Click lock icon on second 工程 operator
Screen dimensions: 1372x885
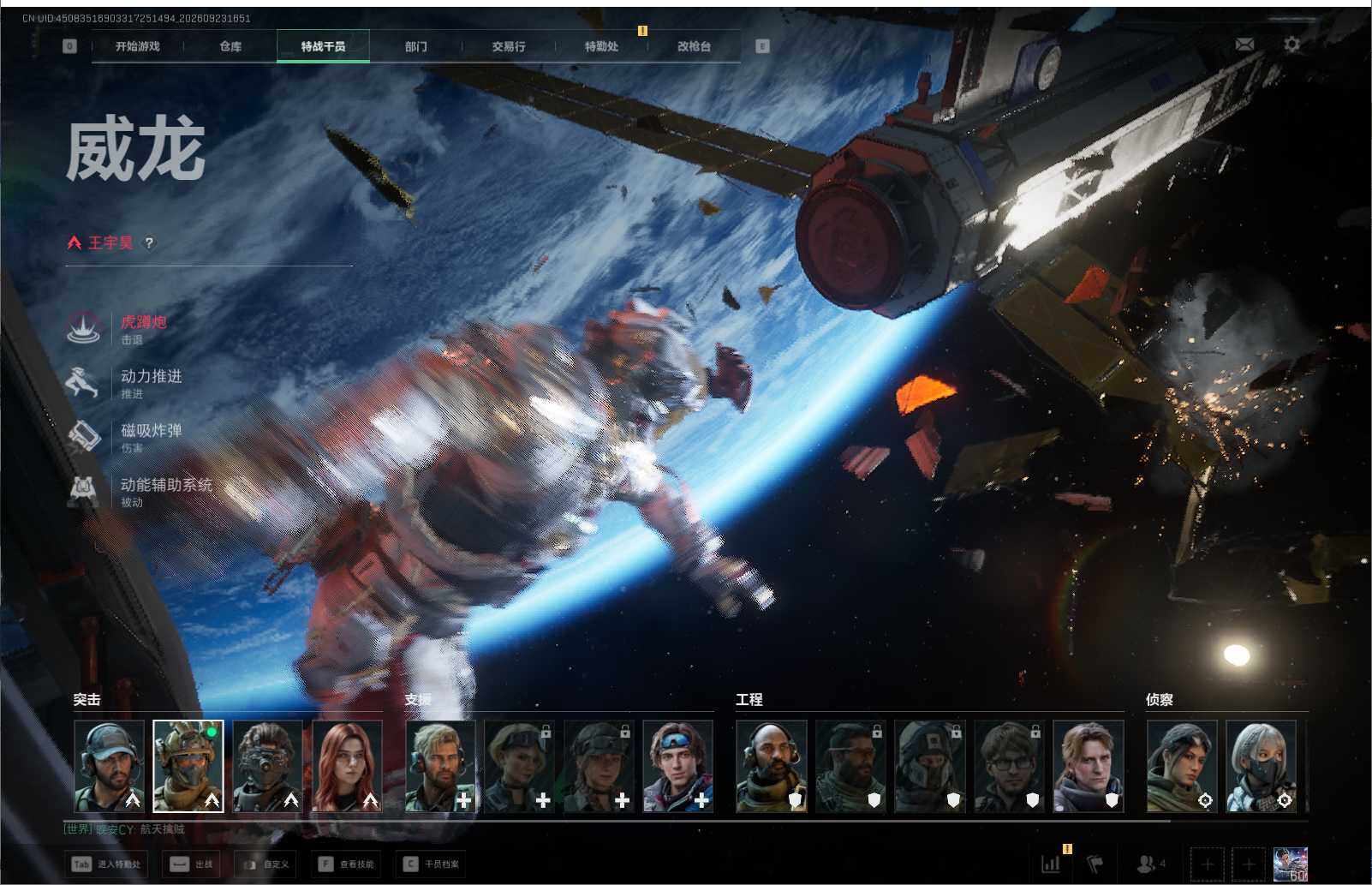(877, 733)
